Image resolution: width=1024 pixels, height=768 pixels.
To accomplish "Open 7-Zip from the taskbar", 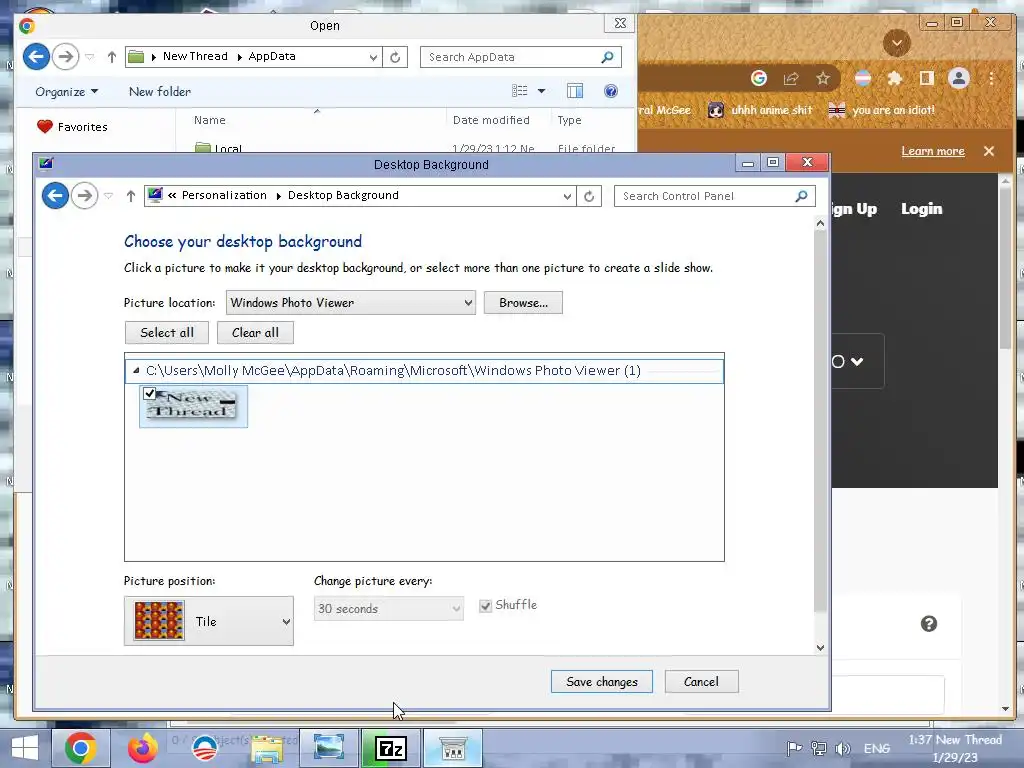I will (x=391, y=748).
